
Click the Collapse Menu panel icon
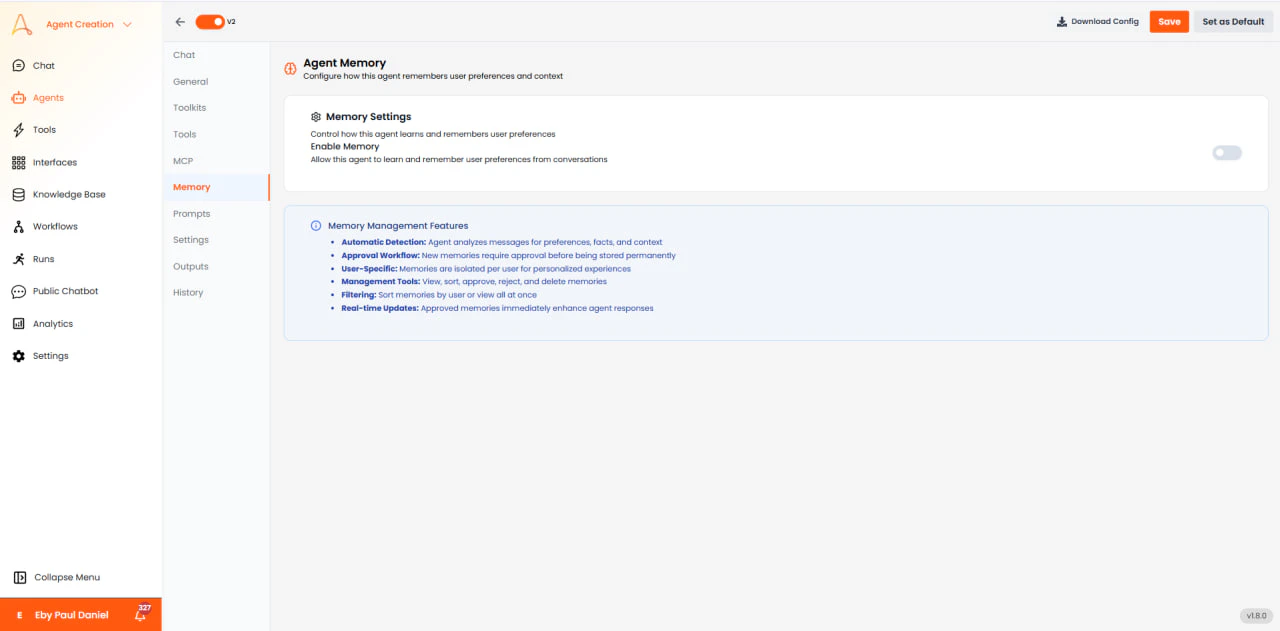(x=19, y=577)
